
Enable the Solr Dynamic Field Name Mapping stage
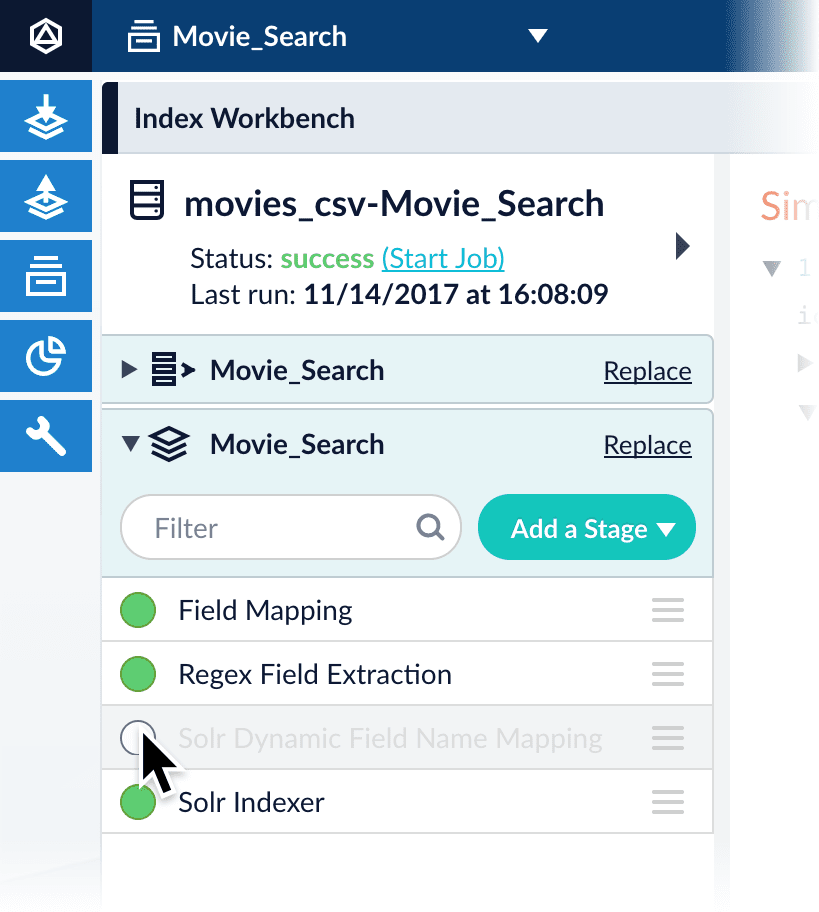(x=137, y=738)
